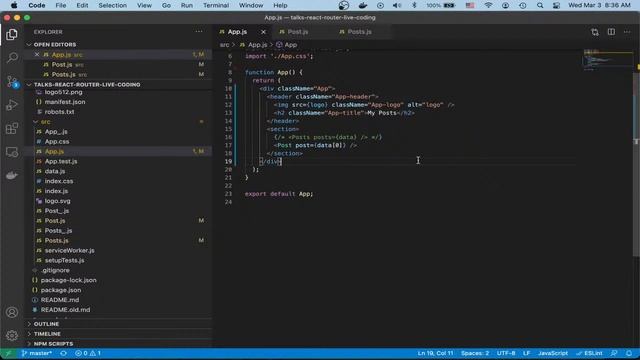Open the Edit menu
The height and width of the screenshot is (360, 640).
(82, 5)
